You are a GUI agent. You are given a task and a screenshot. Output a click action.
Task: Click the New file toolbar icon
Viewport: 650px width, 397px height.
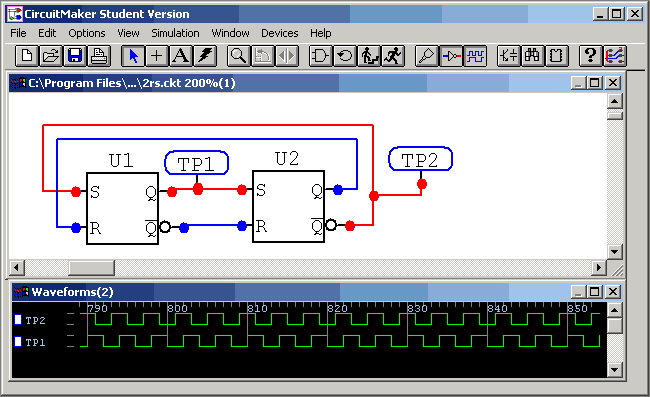coord(27,56)
